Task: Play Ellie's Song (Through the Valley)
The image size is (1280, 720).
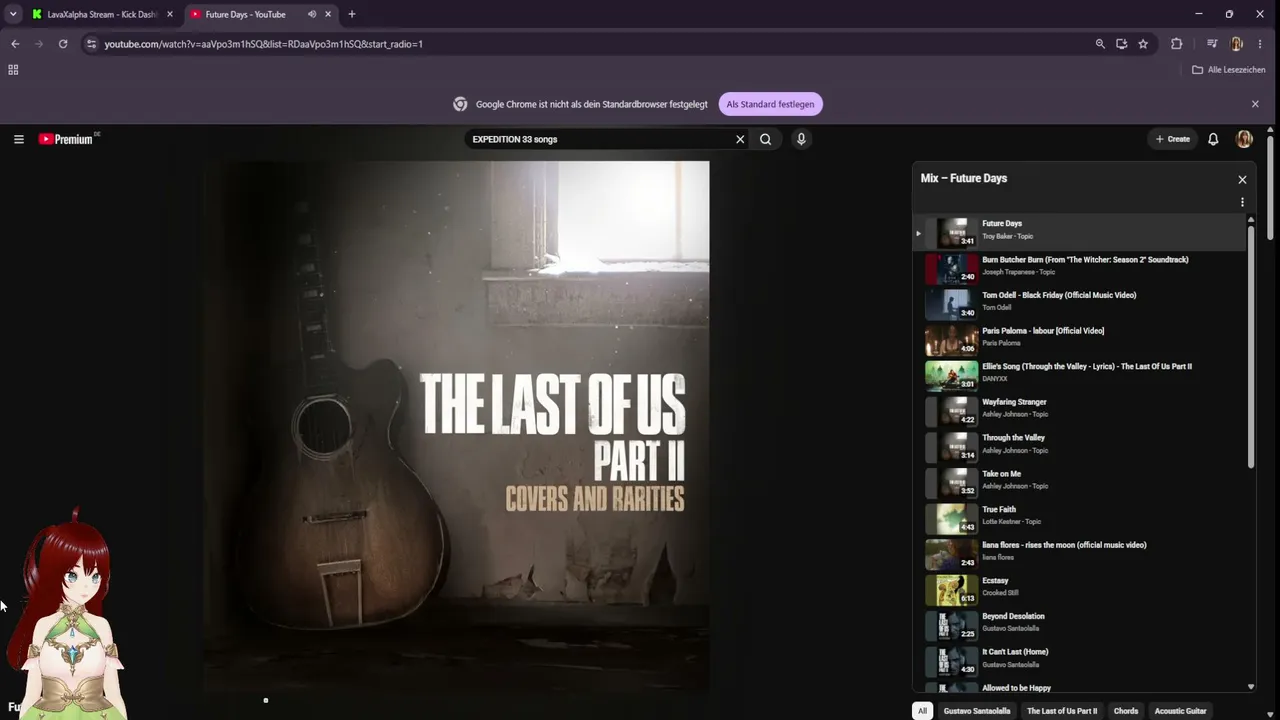Action: [x=1080, y=374]
